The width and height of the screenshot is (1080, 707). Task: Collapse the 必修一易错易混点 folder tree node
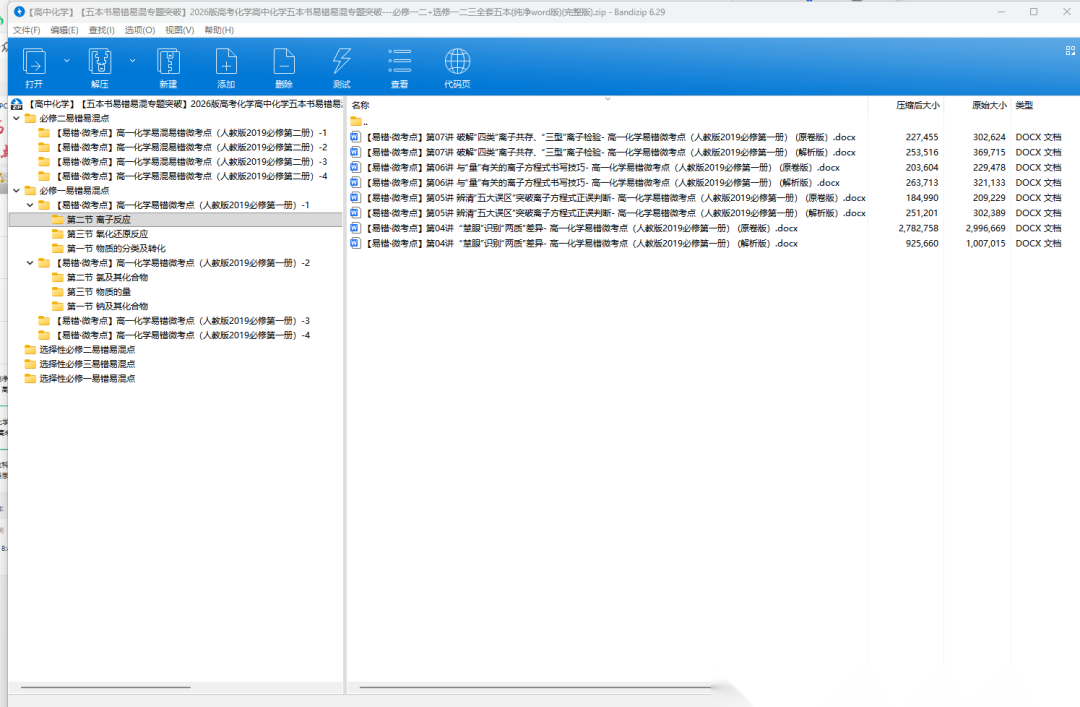pyautogui.click(x=17, y=190)
